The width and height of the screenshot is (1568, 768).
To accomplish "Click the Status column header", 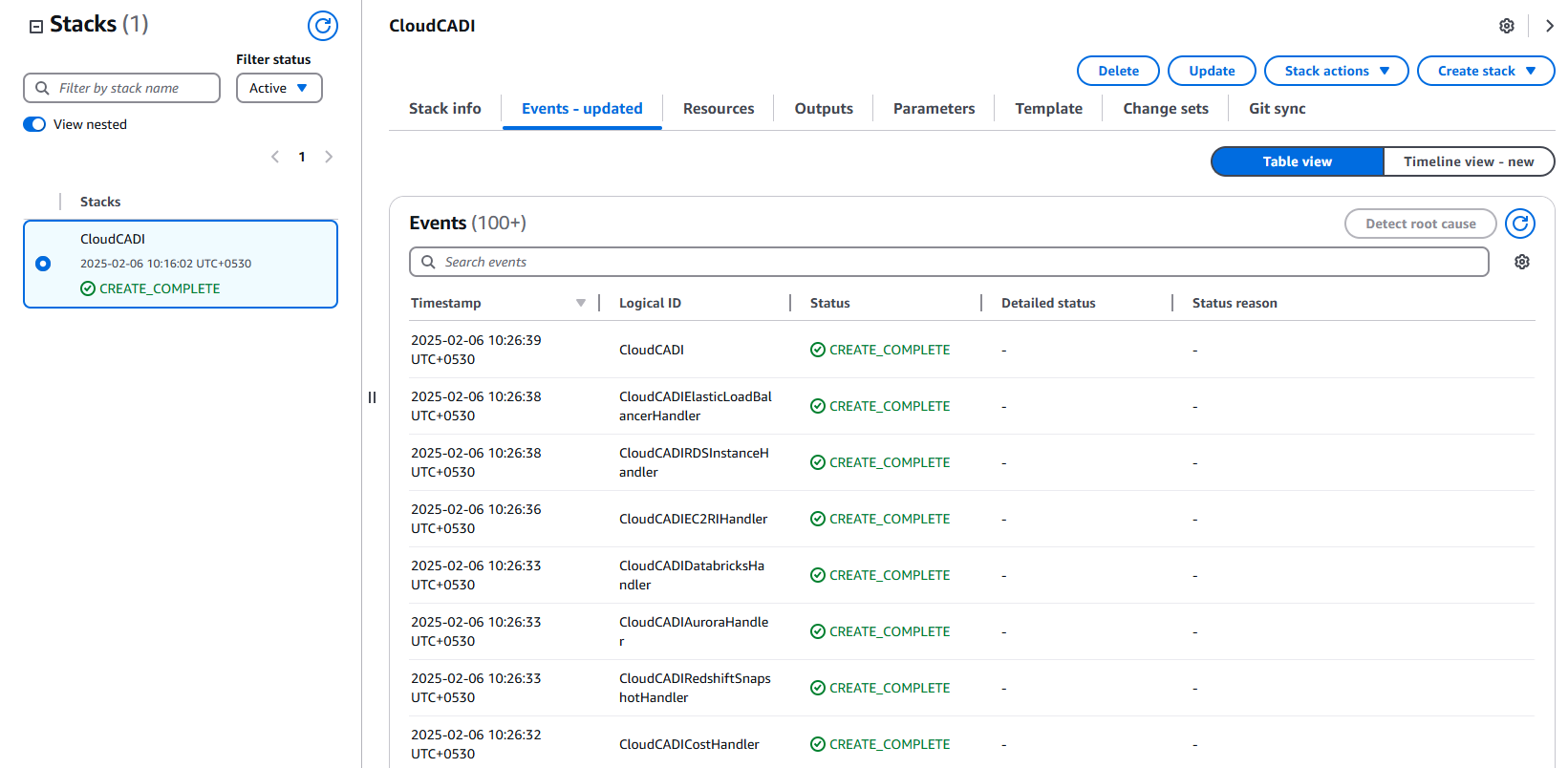I will click(x=829, y=303).
